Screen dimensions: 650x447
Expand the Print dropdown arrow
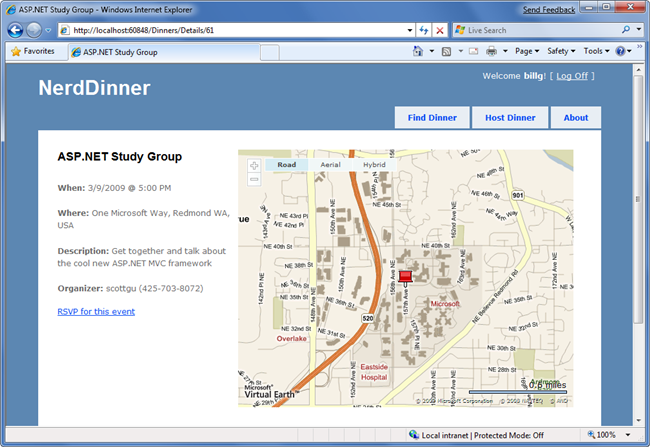pos(505,51)
